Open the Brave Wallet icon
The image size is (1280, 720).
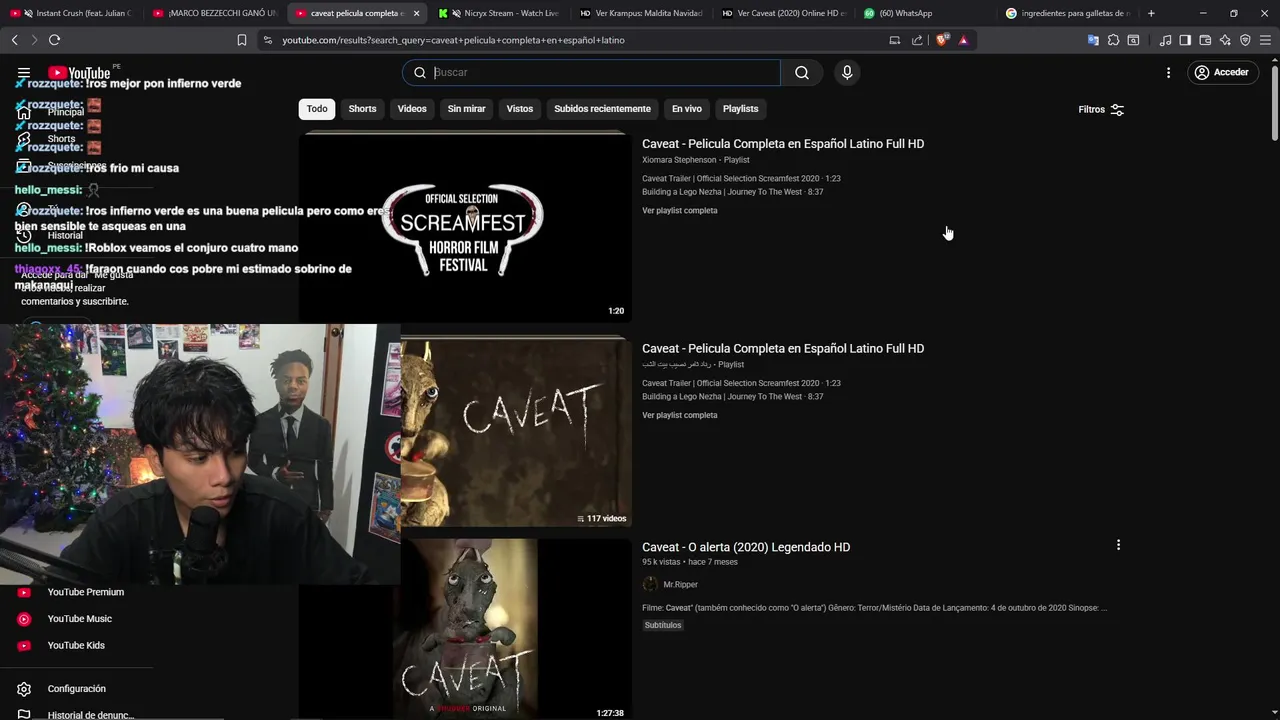click(x=1205, y=40)
